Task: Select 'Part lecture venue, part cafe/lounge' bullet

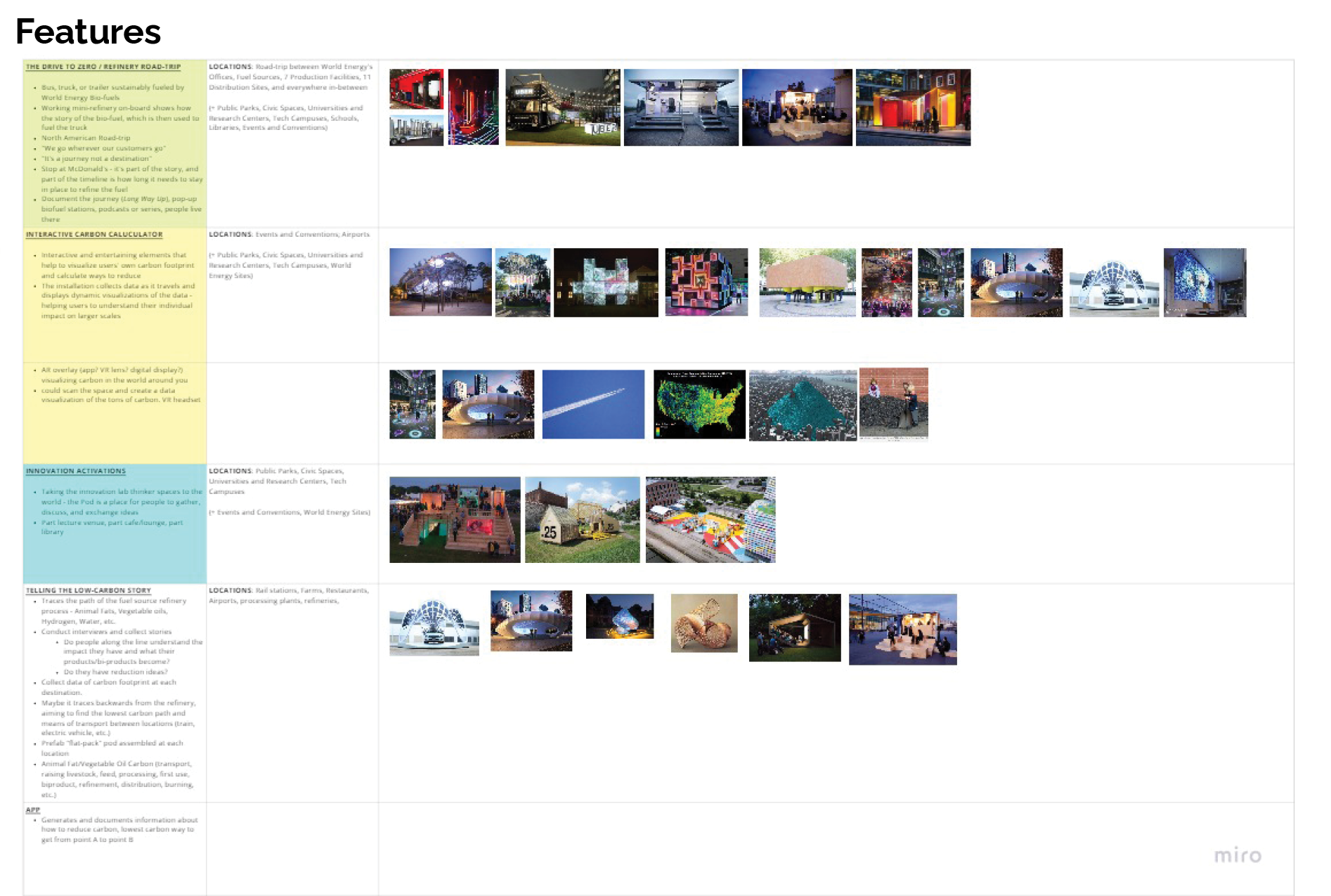Action: click(112, 527)
